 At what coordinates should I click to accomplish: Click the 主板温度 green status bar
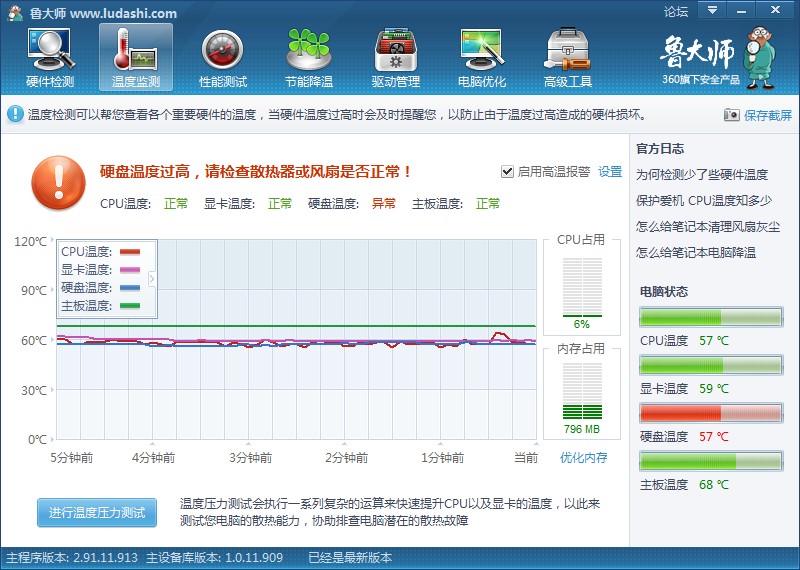(x=711, y=461)
